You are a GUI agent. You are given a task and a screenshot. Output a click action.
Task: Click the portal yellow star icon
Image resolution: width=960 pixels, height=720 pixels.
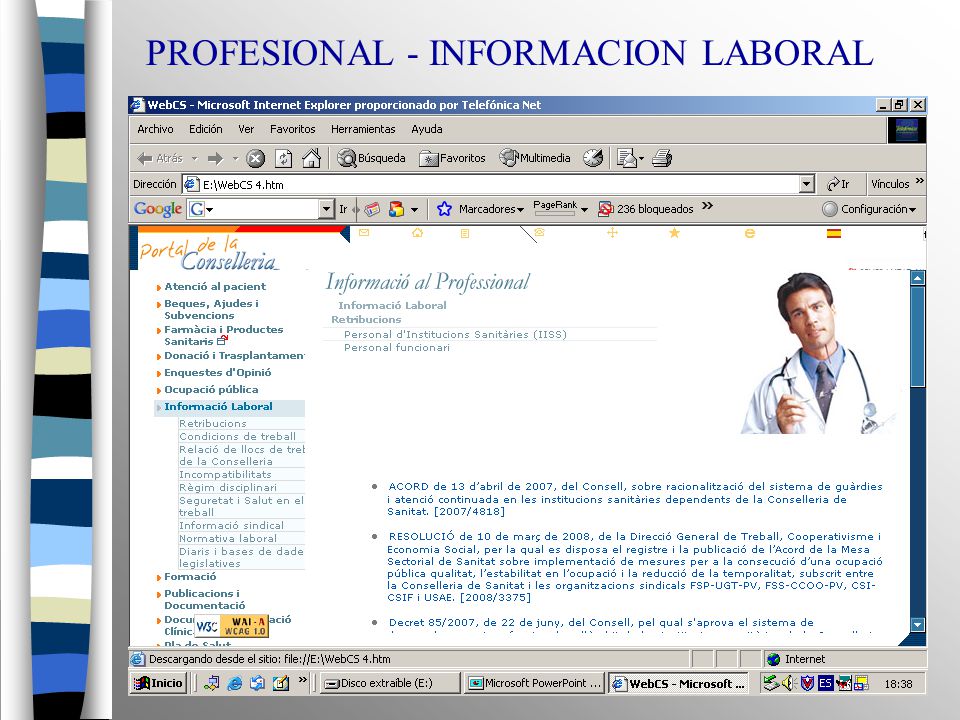674,233
